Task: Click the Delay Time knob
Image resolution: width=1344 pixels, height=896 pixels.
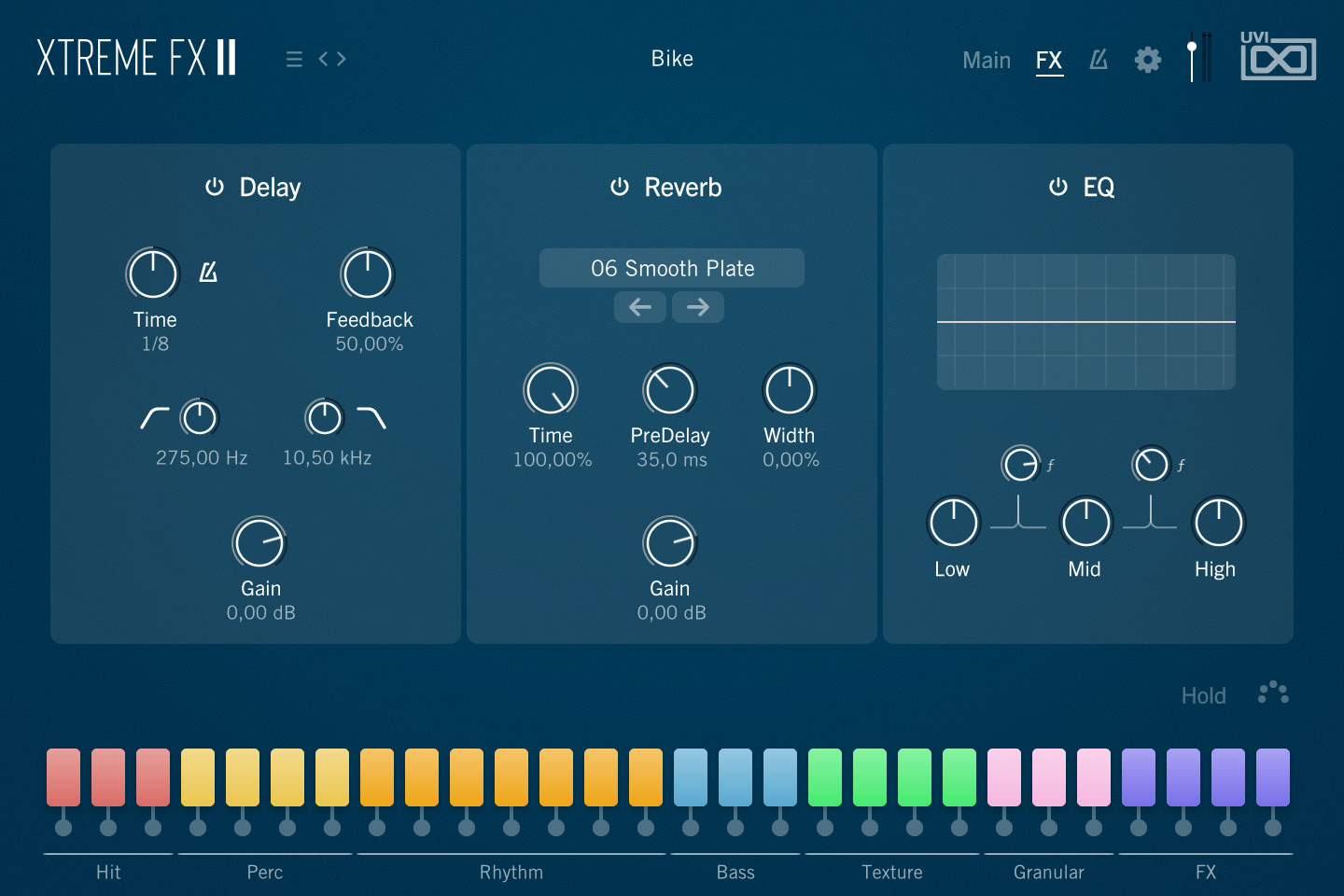Action: 152,274
